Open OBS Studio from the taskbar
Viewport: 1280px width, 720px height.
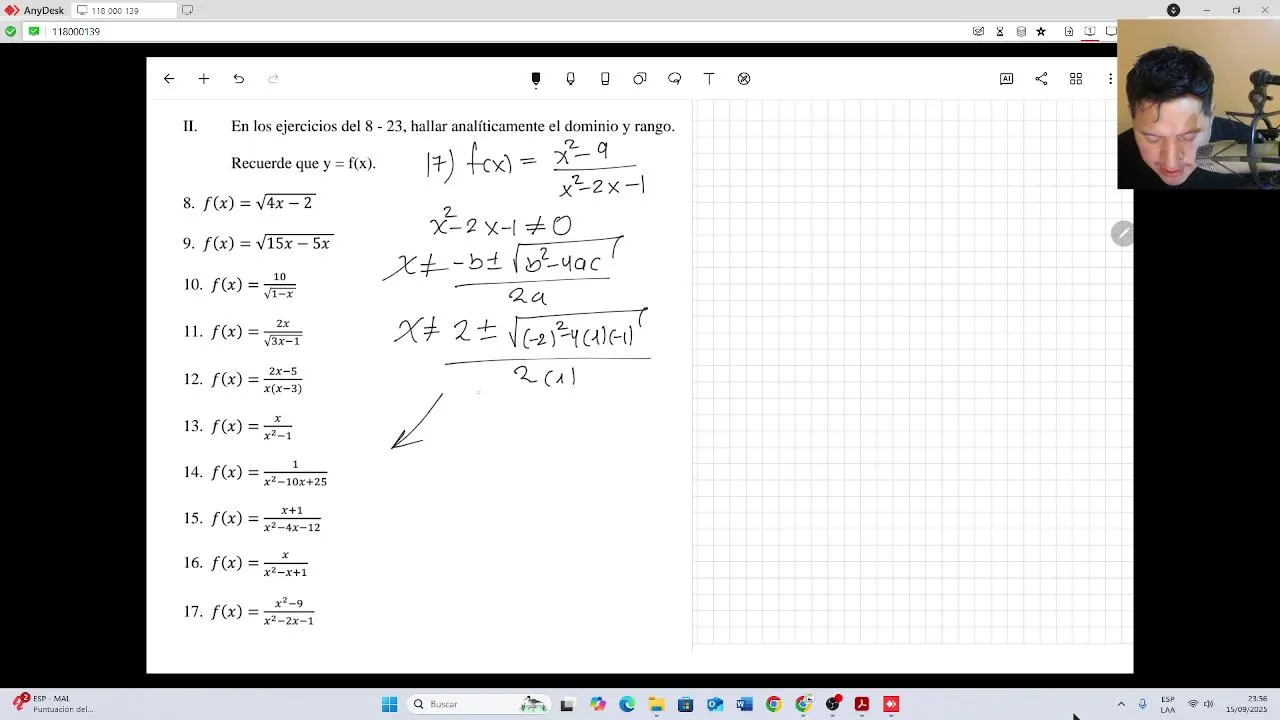tap(832, 704)
